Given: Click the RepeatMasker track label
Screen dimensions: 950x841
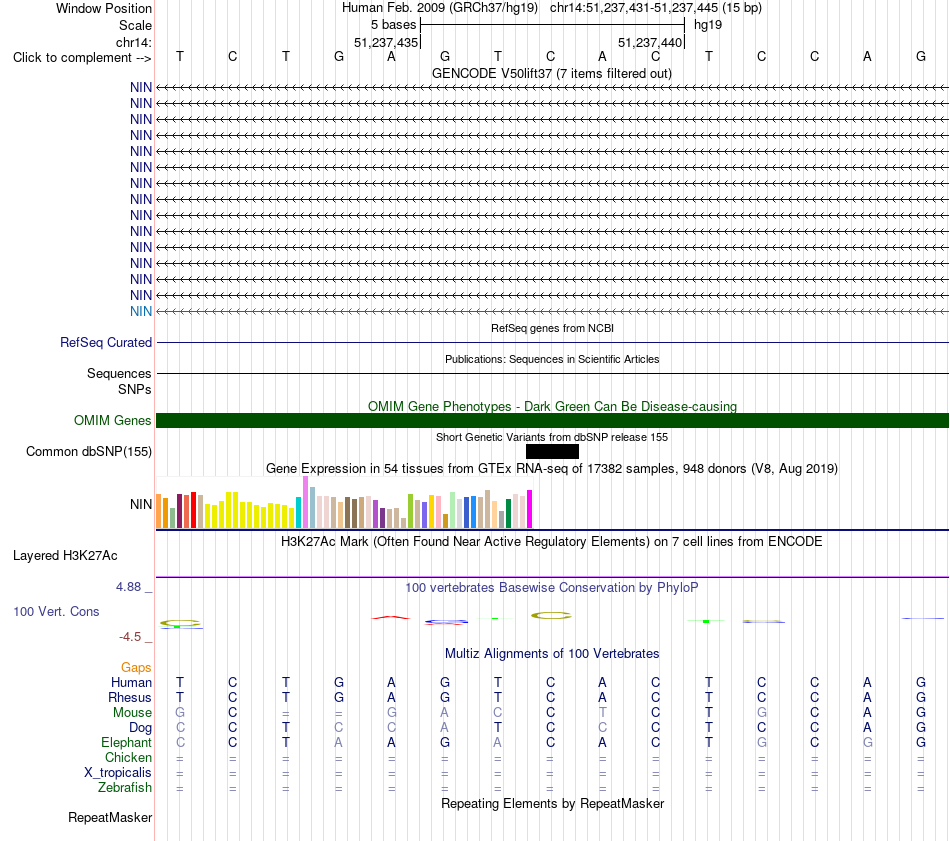Looking at the screenshot, I should coord(110,817).
